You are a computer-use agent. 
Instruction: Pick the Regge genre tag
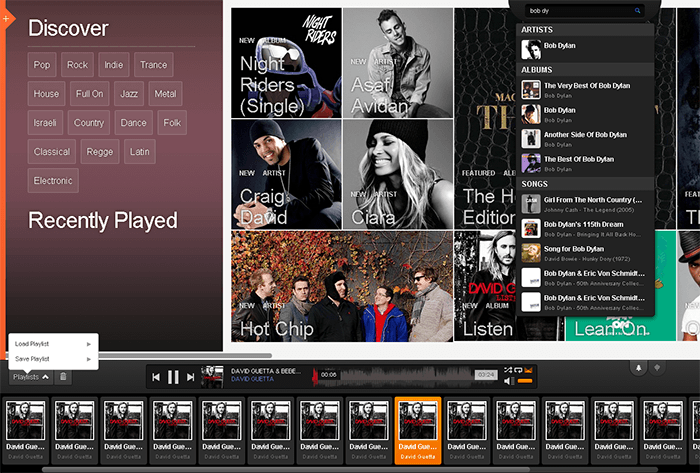click(100, 152)
